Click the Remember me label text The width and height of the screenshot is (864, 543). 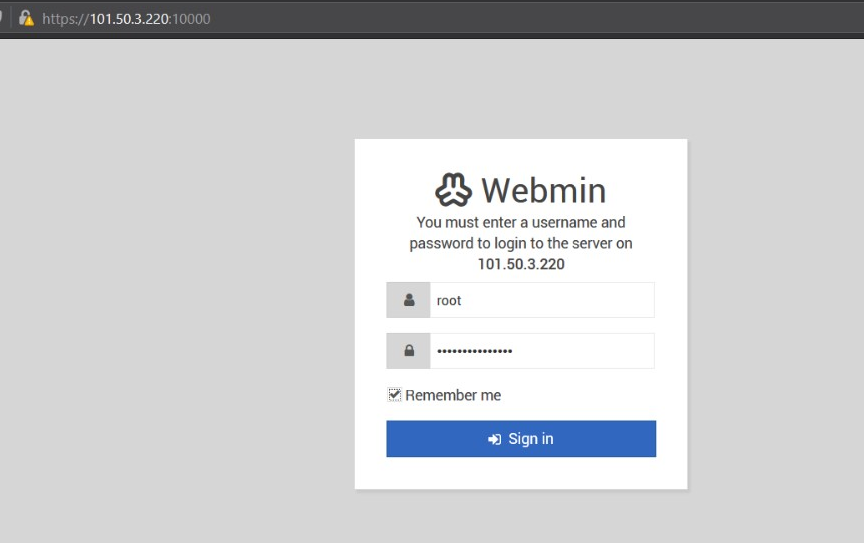point(453,395)
